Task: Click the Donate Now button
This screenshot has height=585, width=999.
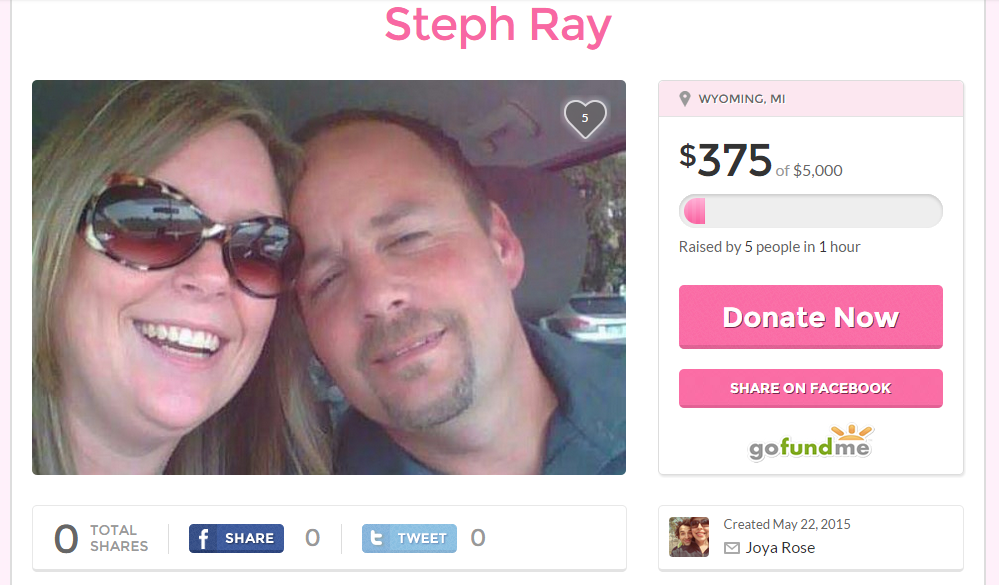Action: click(810, 317)
